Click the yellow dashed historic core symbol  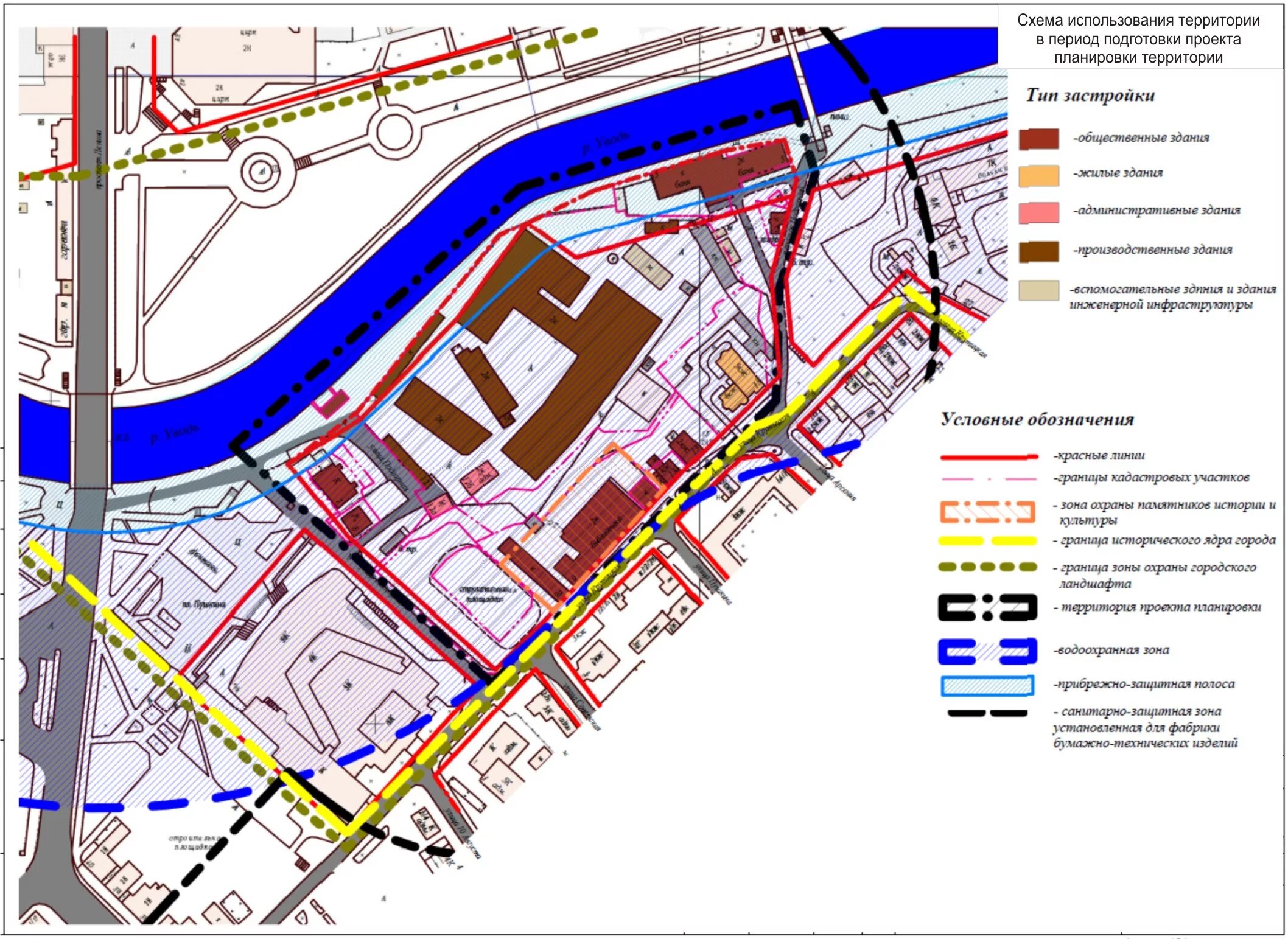pyautogui.click(x=987, y=540)
